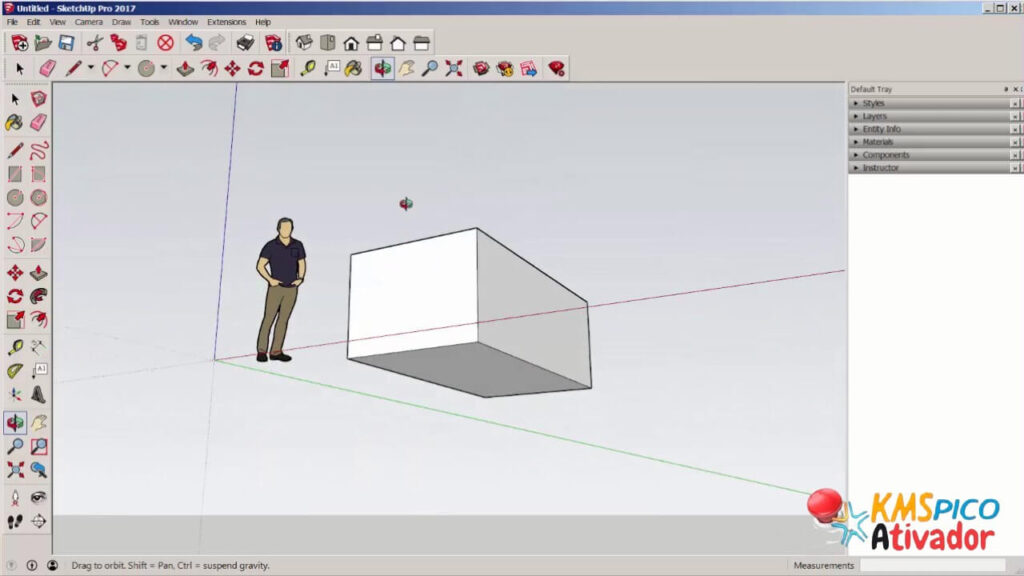
Task: Open the Arc tool dropdown arrow
Action: click(127, 68)
